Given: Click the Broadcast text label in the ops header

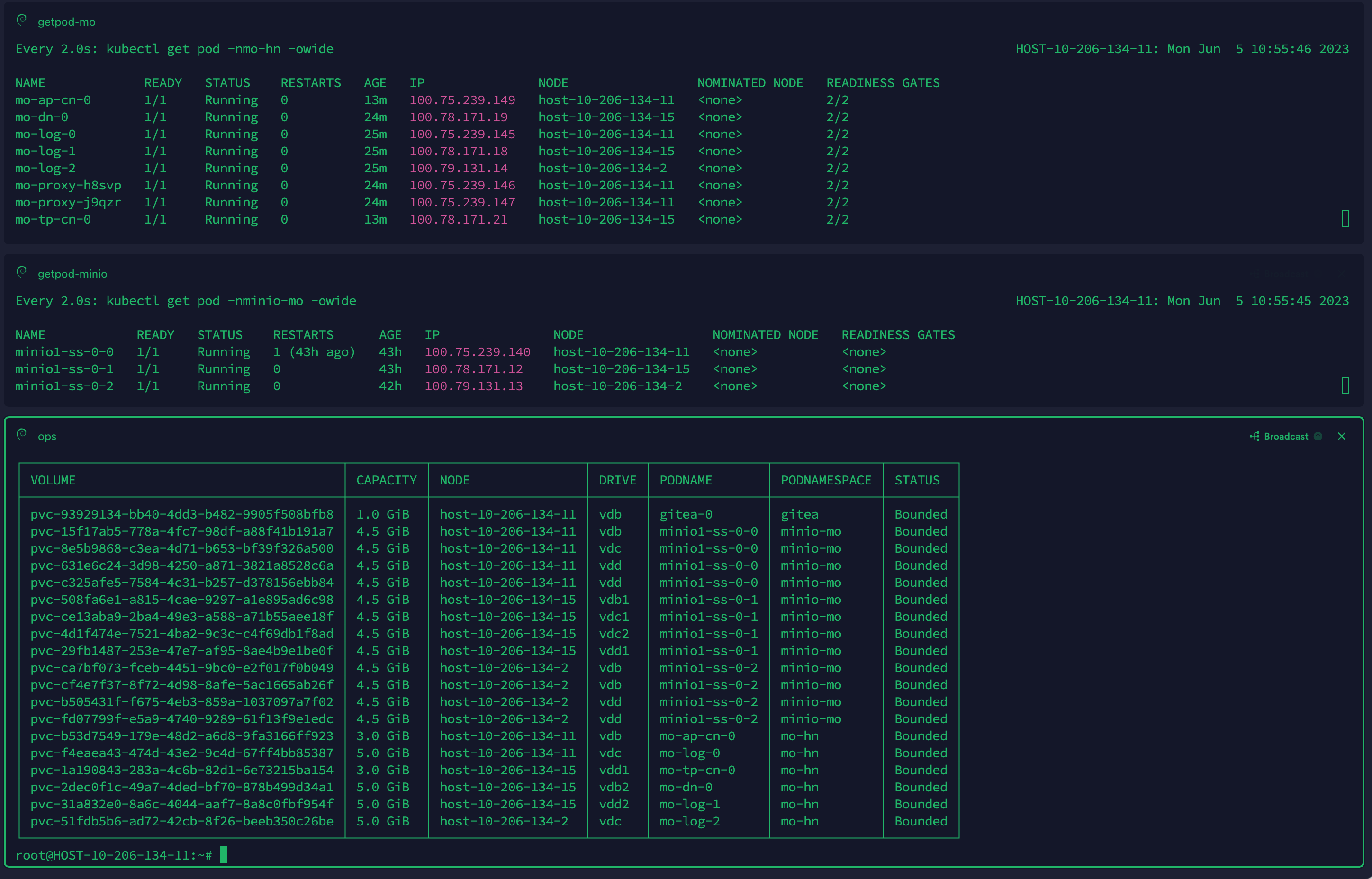Looking at the screenshot, I should tap(1285, 436).
